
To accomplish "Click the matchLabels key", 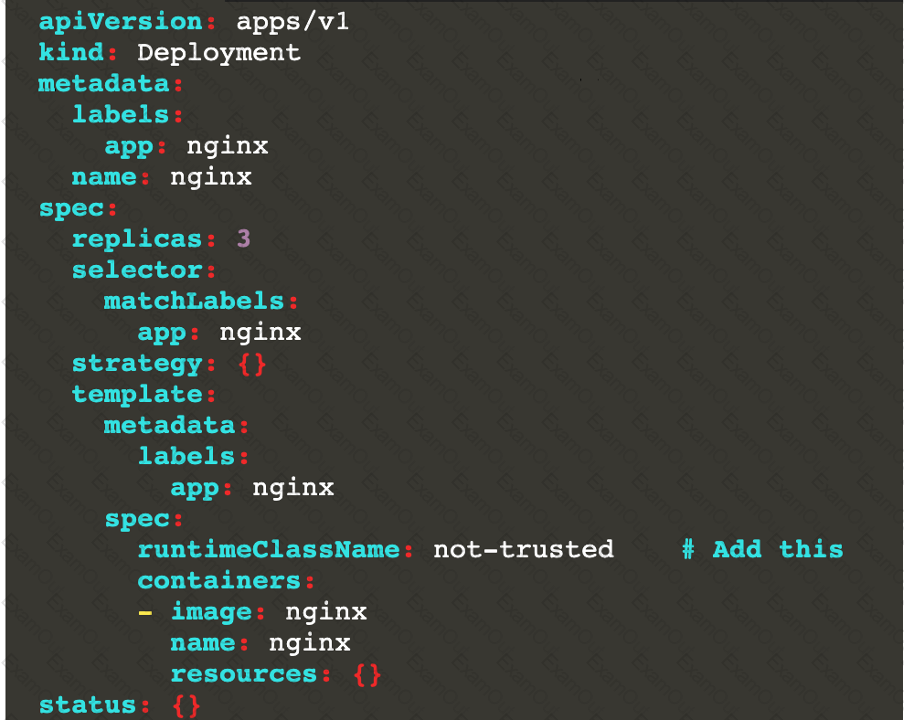I will tap(194, 301).
